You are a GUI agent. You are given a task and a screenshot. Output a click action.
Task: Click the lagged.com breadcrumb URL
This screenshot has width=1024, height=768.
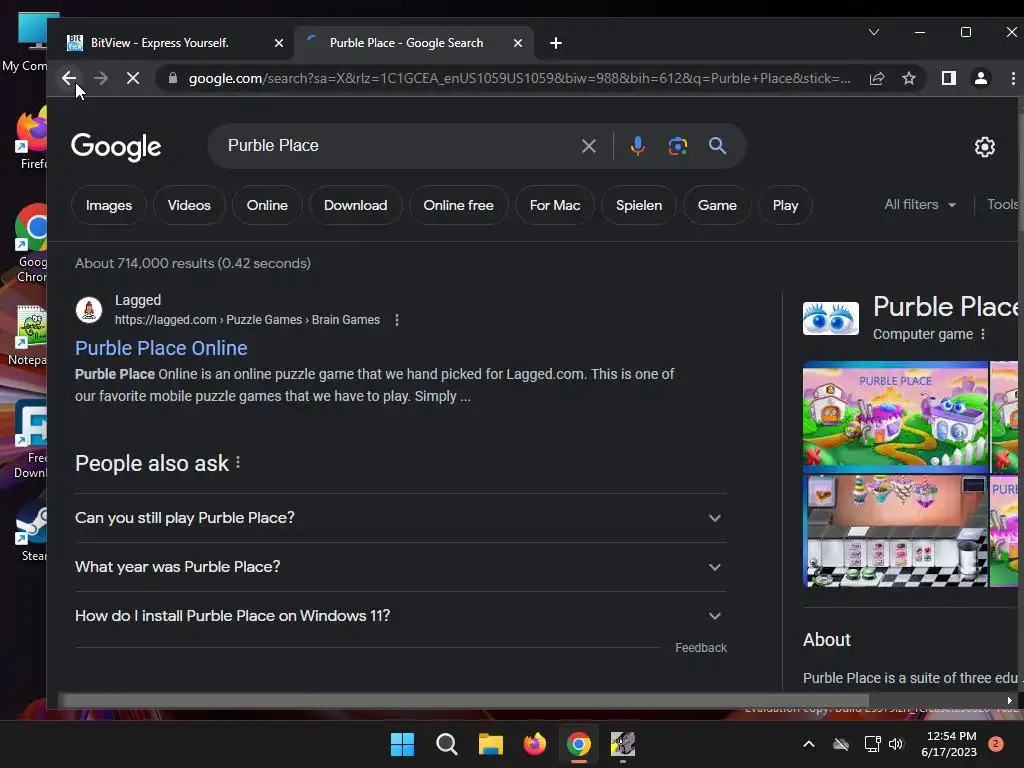click(247, 320)
